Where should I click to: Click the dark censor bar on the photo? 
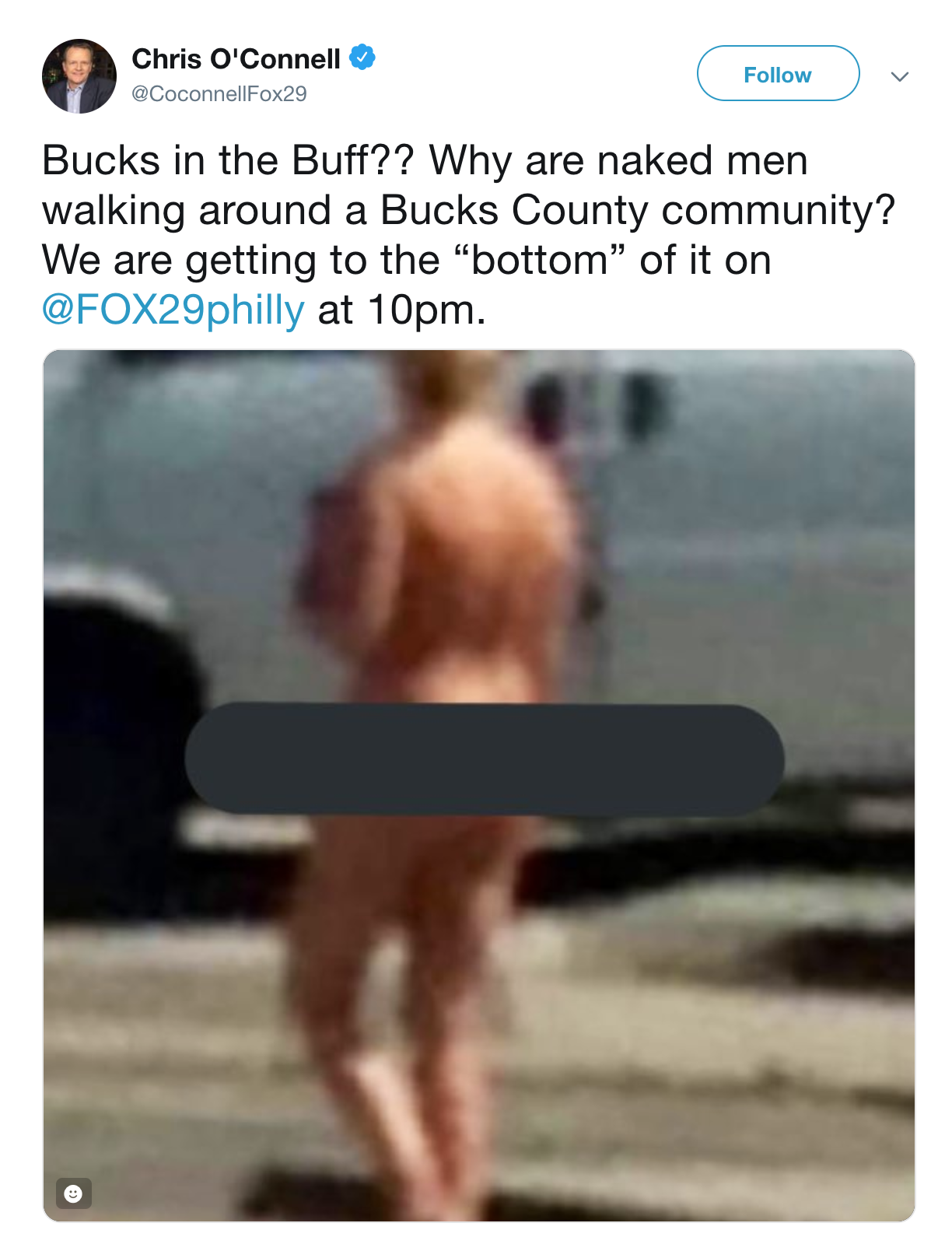[484, 759]
